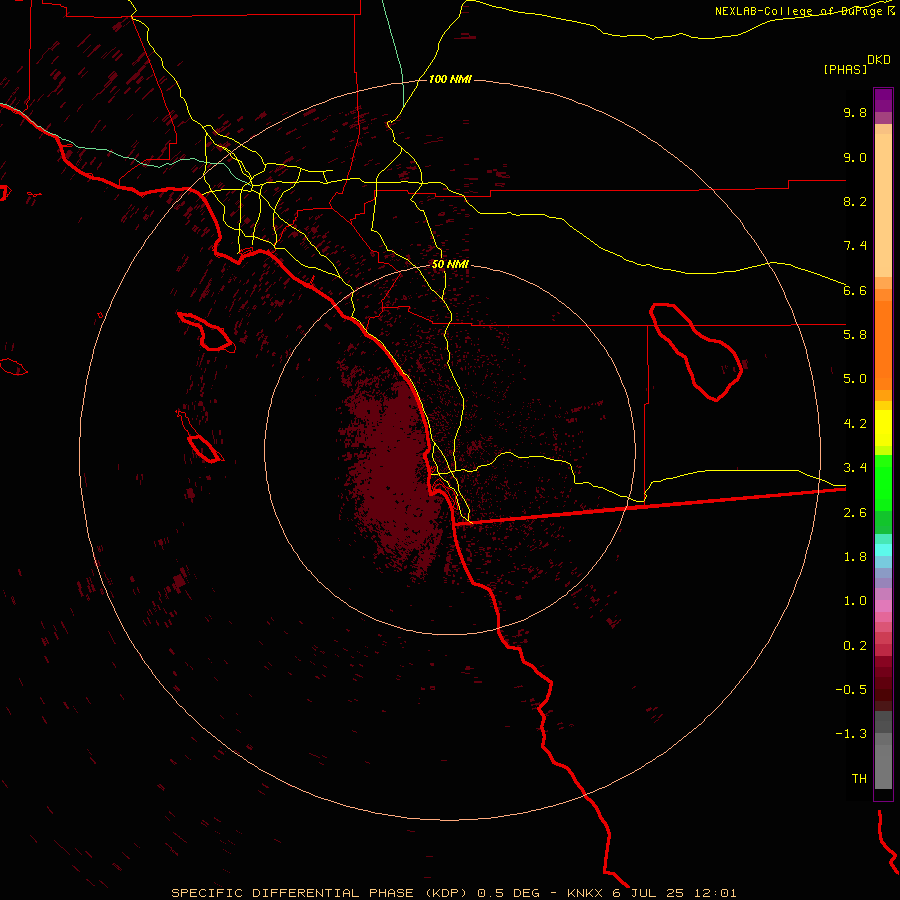
Task: Click the 1.0 scale value
Action: coord(855,601)
